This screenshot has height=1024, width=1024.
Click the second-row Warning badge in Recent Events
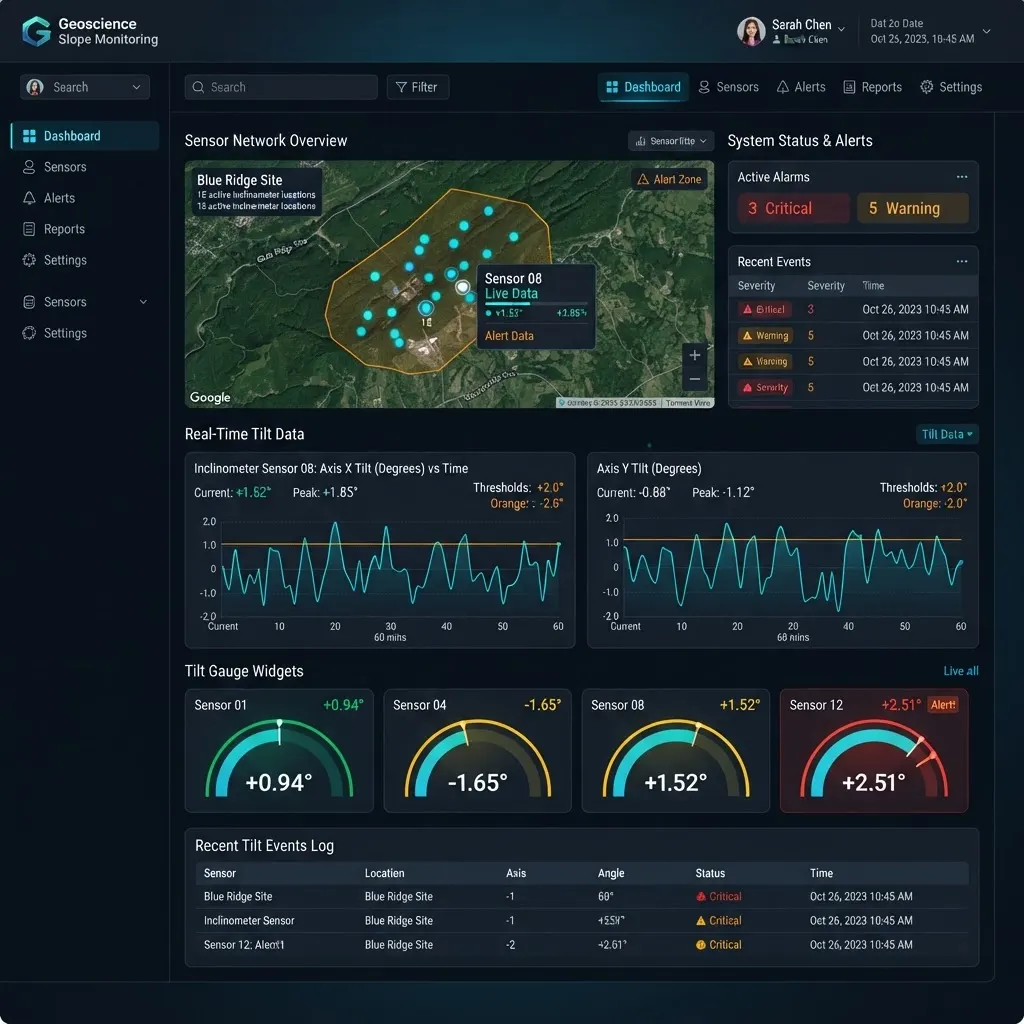click(765, 336)
